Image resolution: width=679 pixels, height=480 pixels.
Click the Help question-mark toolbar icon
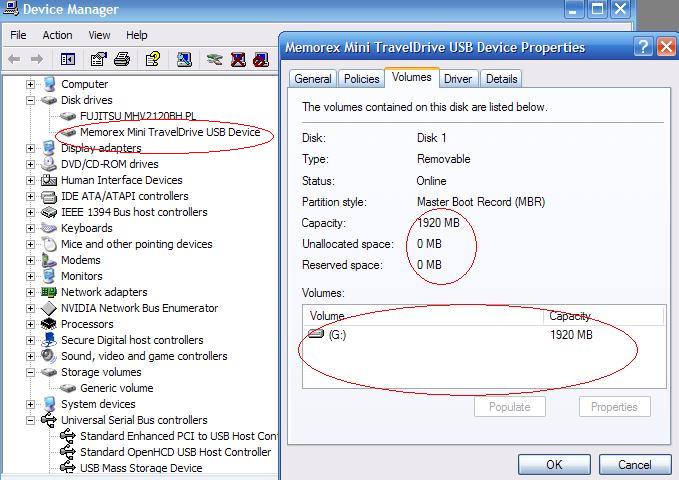click(152, 59)
